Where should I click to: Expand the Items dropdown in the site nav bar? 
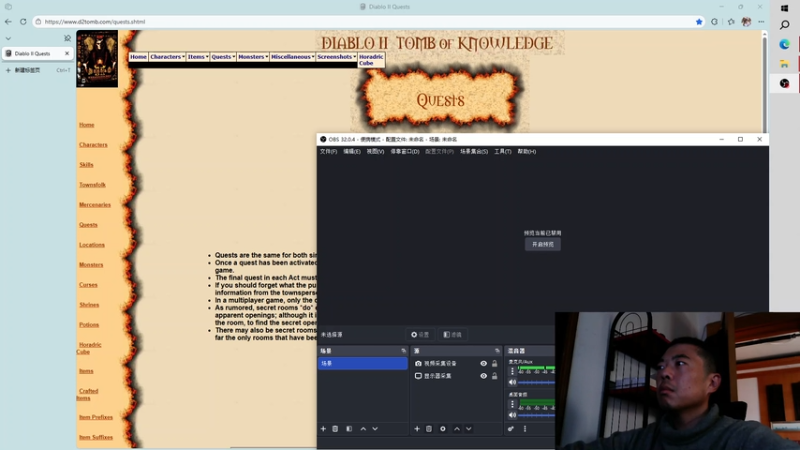pos(197,57)
